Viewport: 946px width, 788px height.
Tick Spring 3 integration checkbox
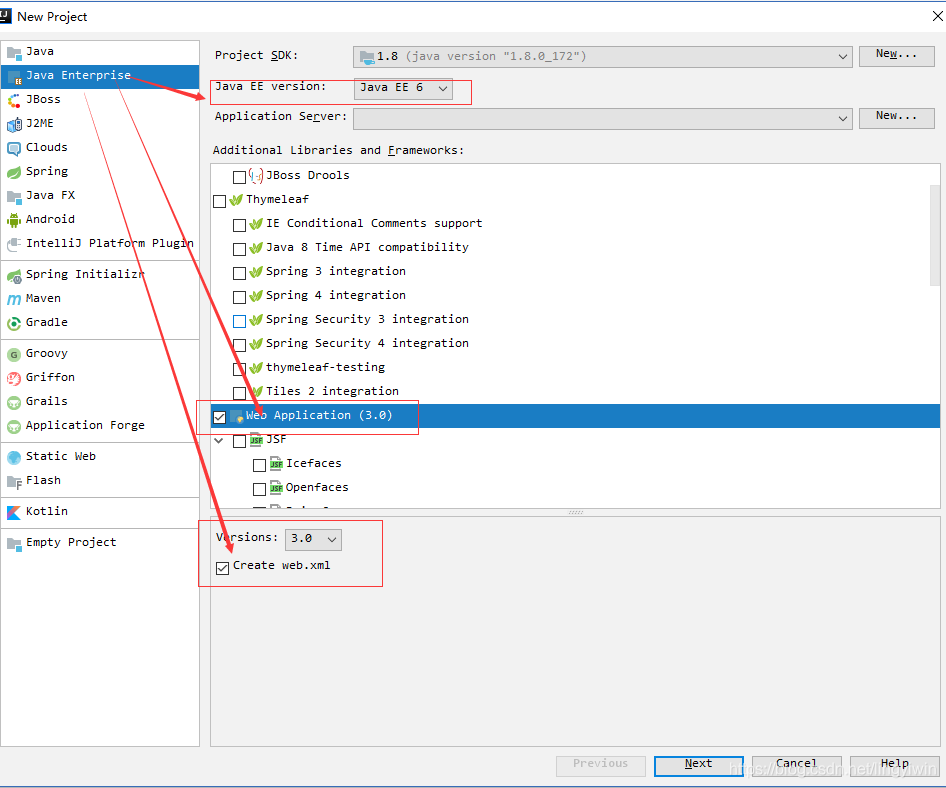pyautogui.click(x=240, y=273)
